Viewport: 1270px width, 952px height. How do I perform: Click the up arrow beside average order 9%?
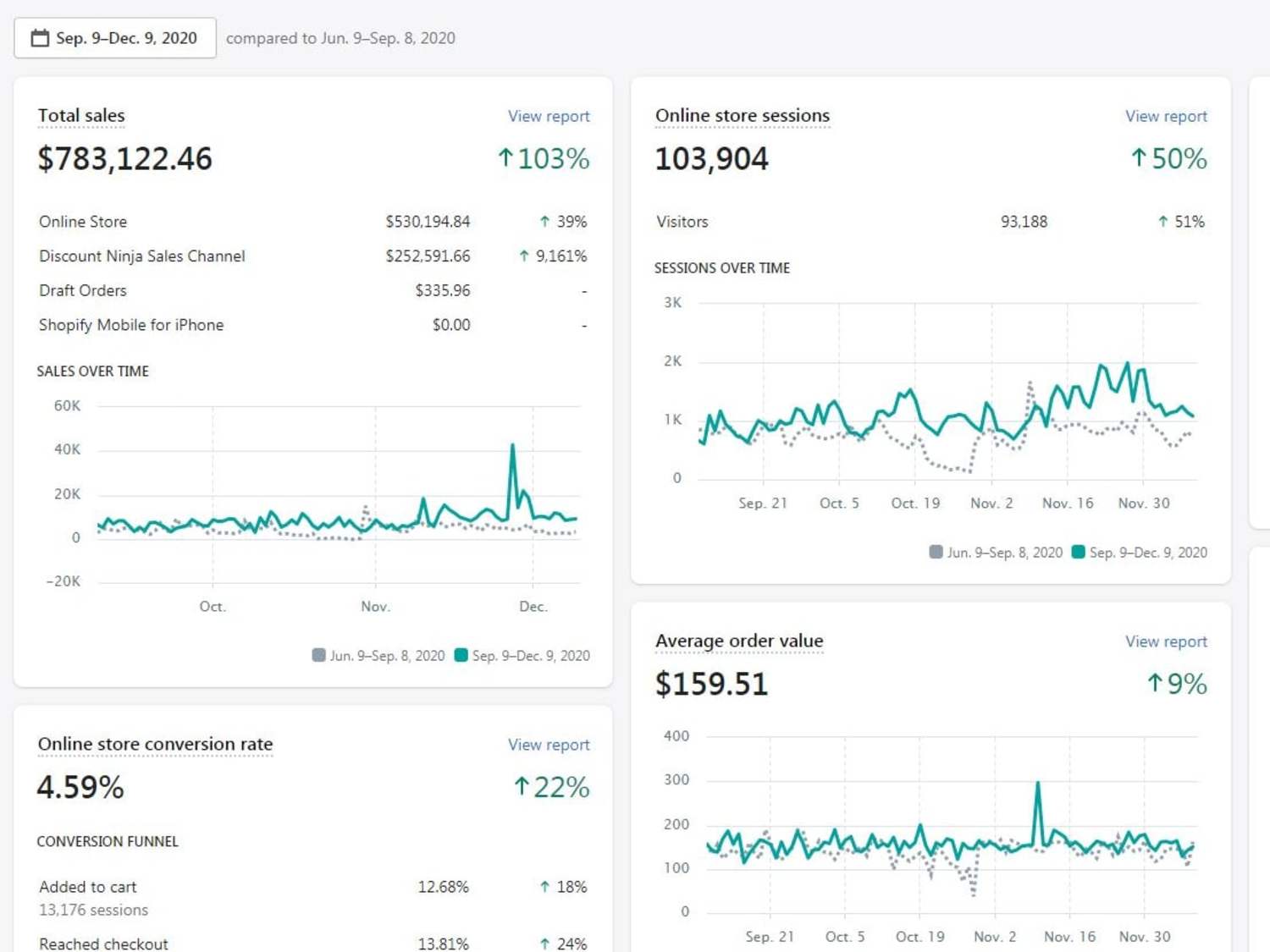(x=1154, y=684)
